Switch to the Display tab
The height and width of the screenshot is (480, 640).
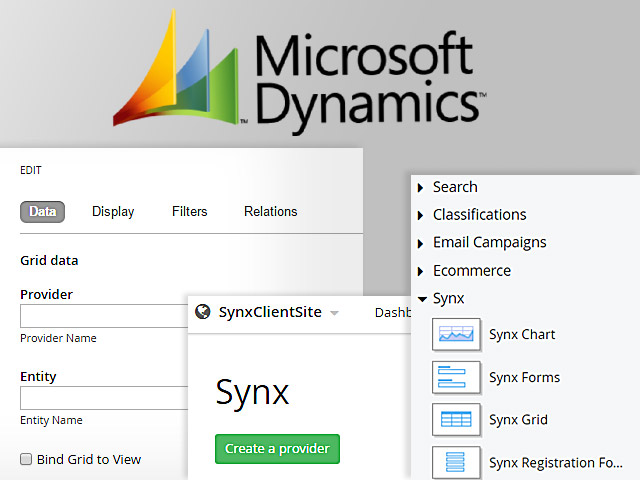click(x=113, y=211)
